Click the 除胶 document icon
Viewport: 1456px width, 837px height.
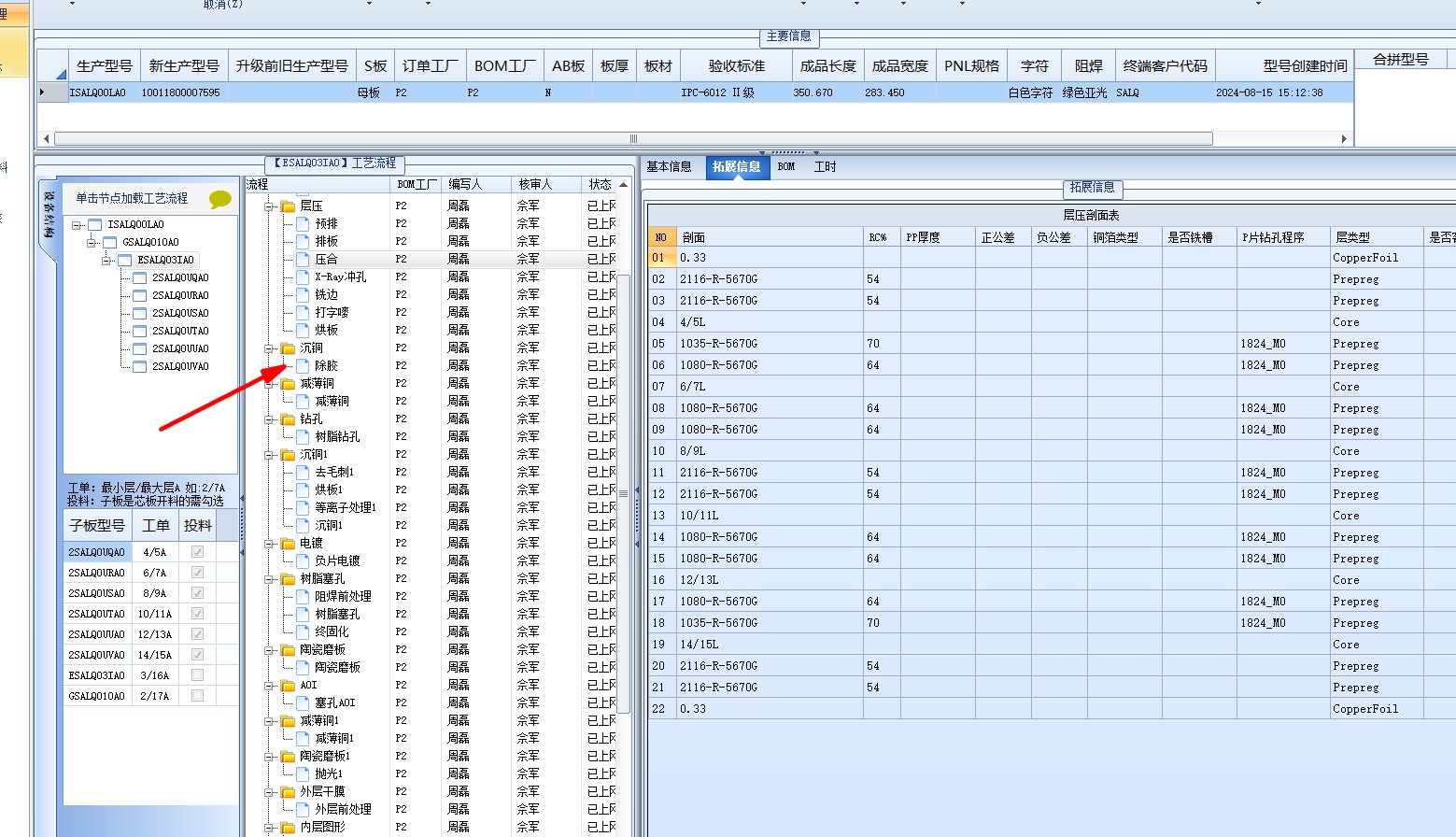click(x=303, y=365)
